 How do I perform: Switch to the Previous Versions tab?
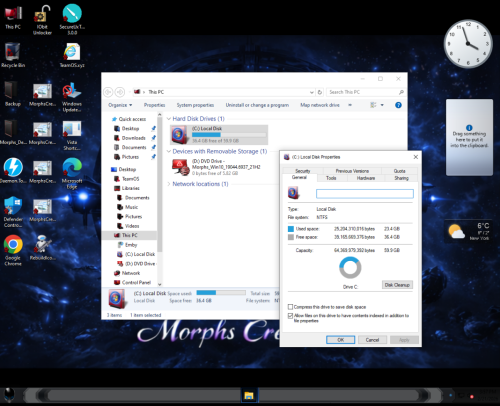[x=352, y=171]
